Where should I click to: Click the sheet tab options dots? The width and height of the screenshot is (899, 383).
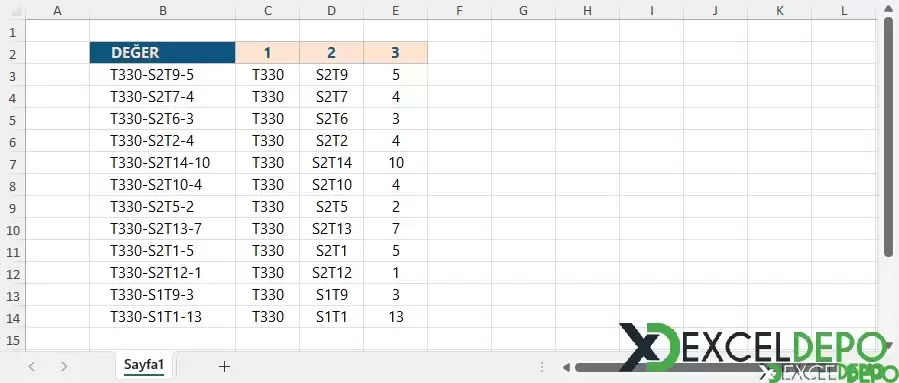point(542,367)
